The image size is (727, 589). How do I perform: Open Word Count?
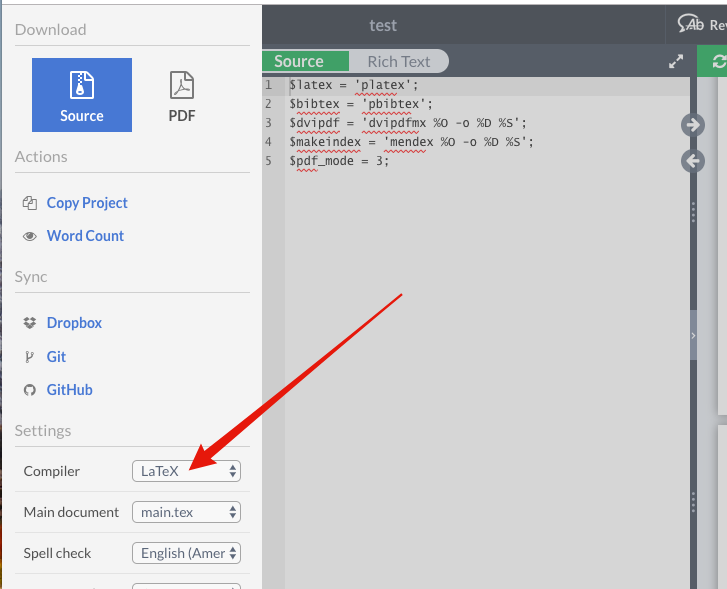point(85,236)
